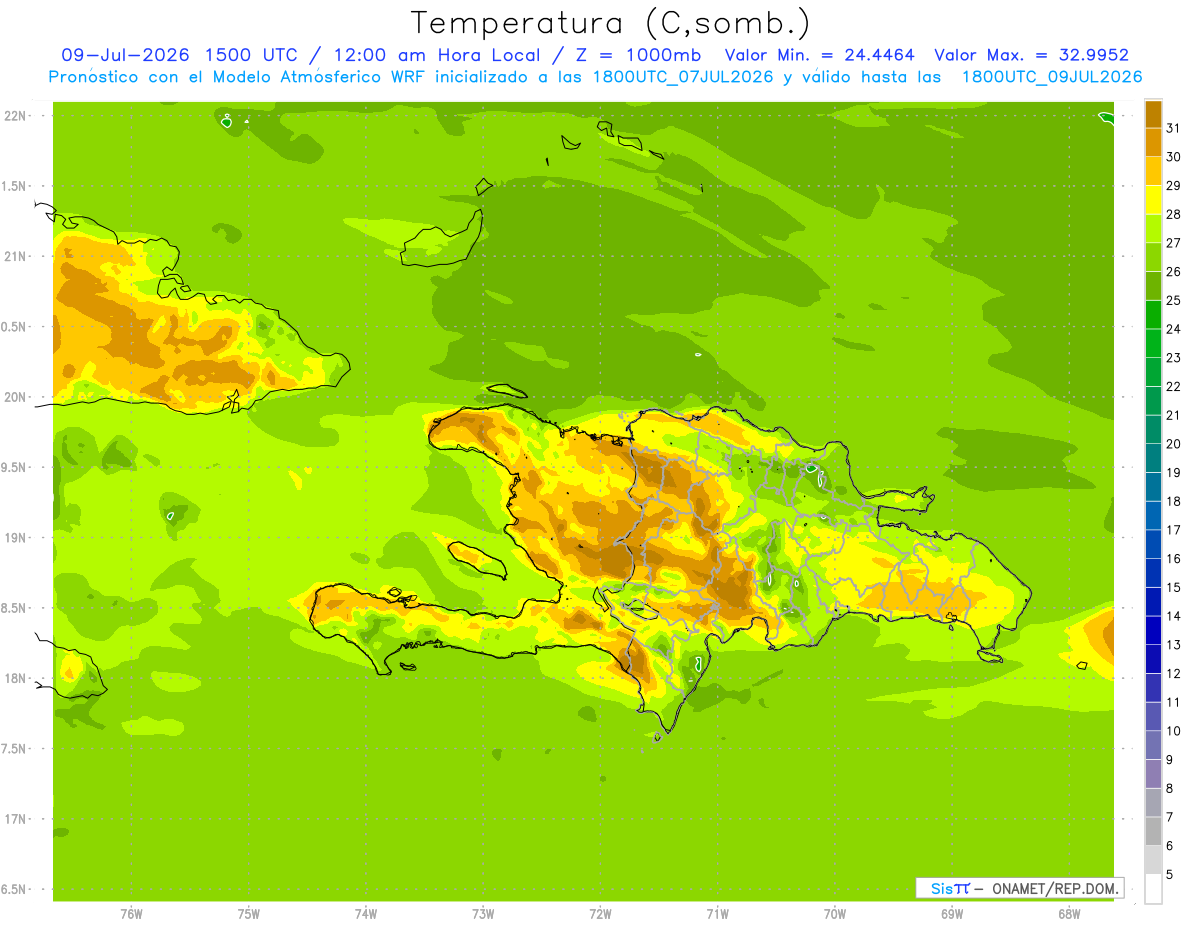1200x927 pixels.
Task: Select the 'Valor Min. = 24.4464' text
Action: click(820, 55)
